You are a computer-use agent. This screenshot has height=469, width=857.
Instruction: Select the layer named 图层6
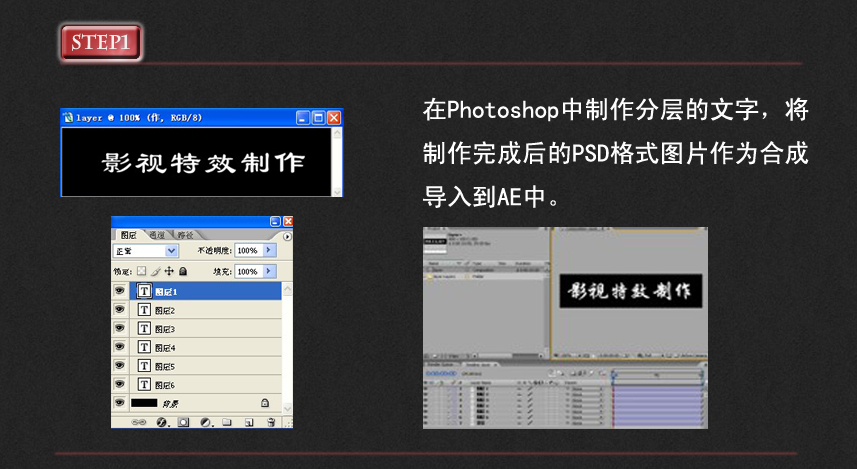click(165, 385)
